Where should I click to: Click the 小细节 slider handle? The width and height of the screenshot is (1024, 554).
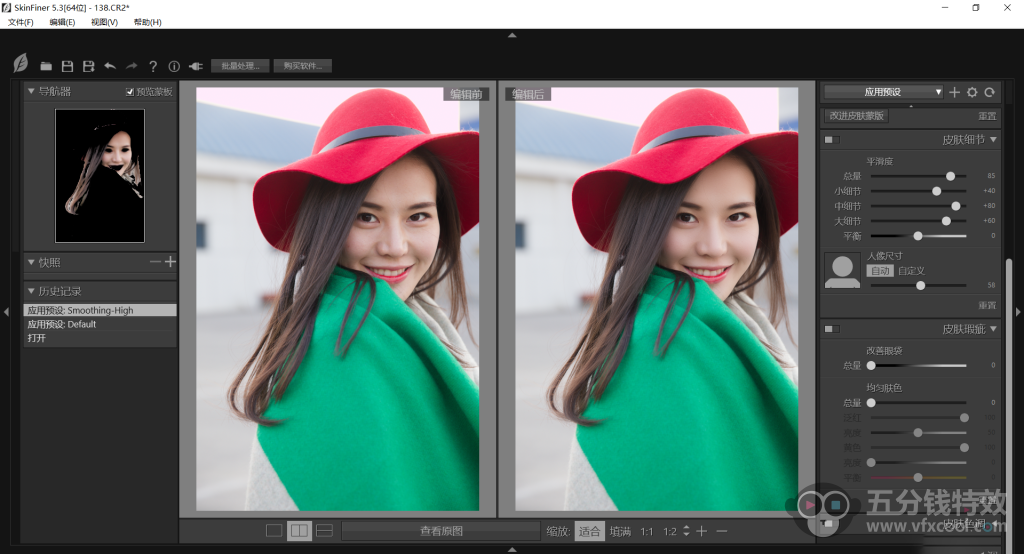pyautogui.click(x=936, y=191)
